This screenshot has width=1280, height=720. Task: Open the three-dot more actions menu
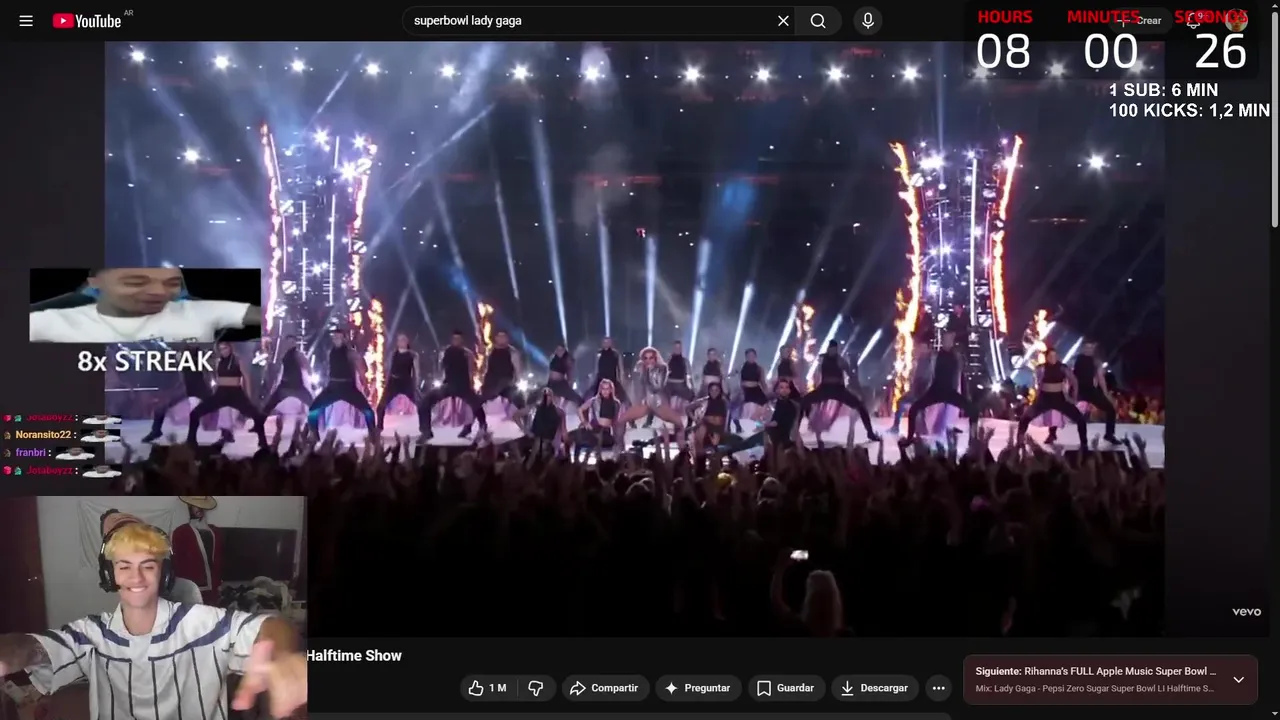click(938, 688)
